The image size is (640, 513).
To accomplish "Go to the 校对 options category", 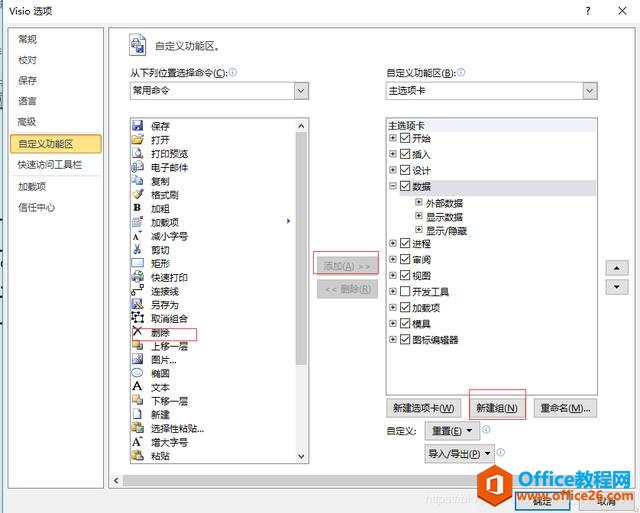I will 27,60.
